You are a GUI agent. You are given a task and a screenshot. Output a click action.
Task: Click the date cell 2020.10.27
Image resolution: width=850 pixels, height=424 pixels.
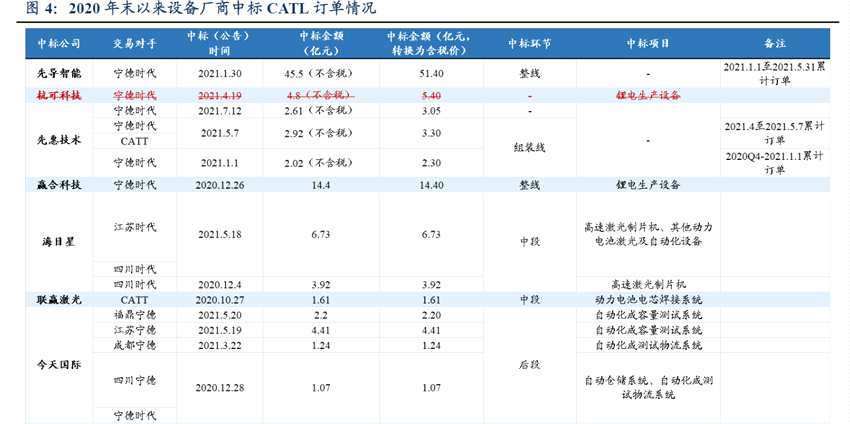(220, 299)
